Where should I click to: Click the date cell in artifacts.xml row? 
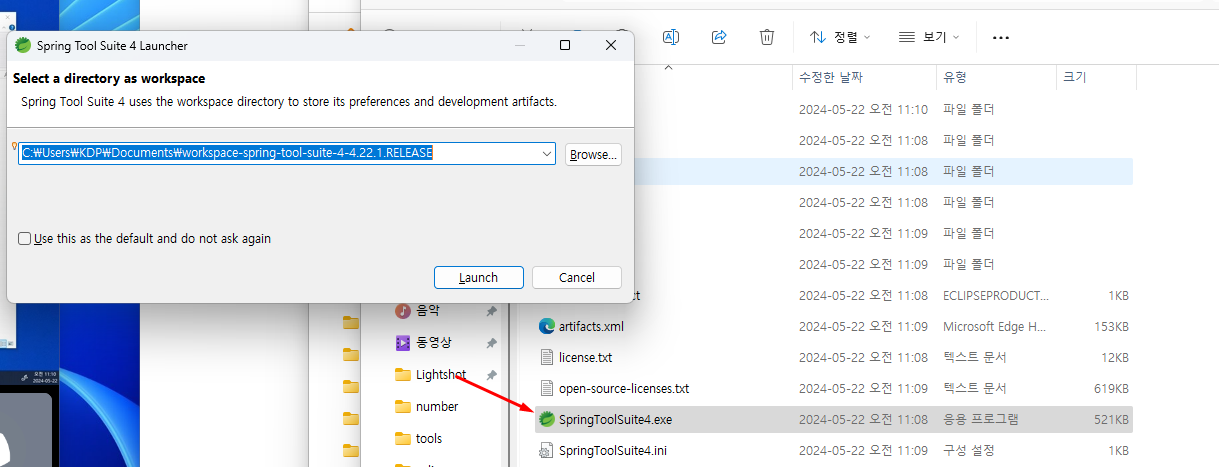pyautogui.click(x=863, y=326)
